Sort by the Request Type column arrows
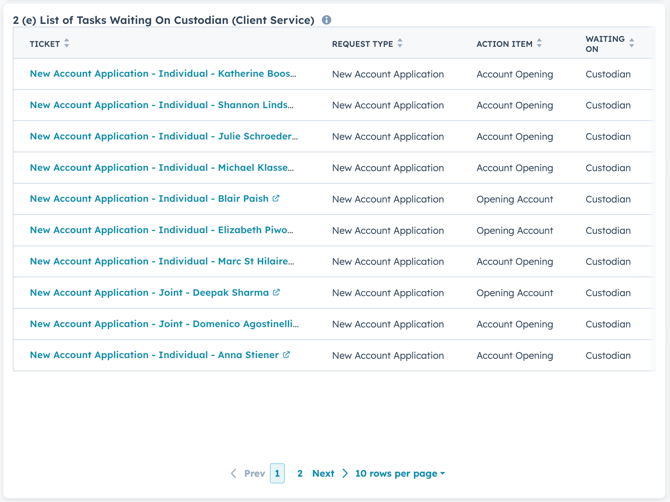 point(400,43)
